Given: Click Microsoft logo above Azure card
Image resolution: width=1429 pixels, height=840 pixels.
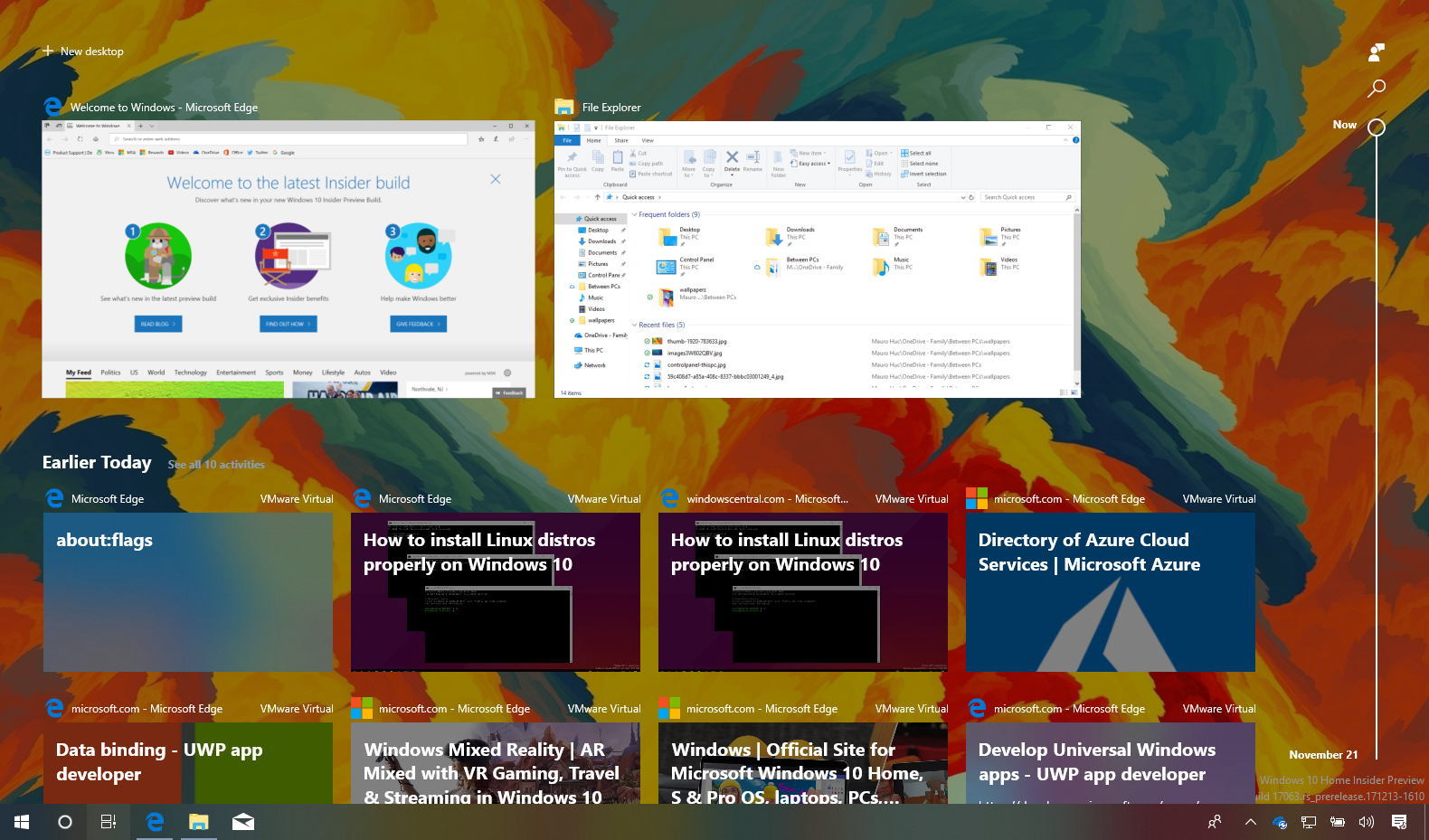Looking at the screenshot, I should coord(977,498).
